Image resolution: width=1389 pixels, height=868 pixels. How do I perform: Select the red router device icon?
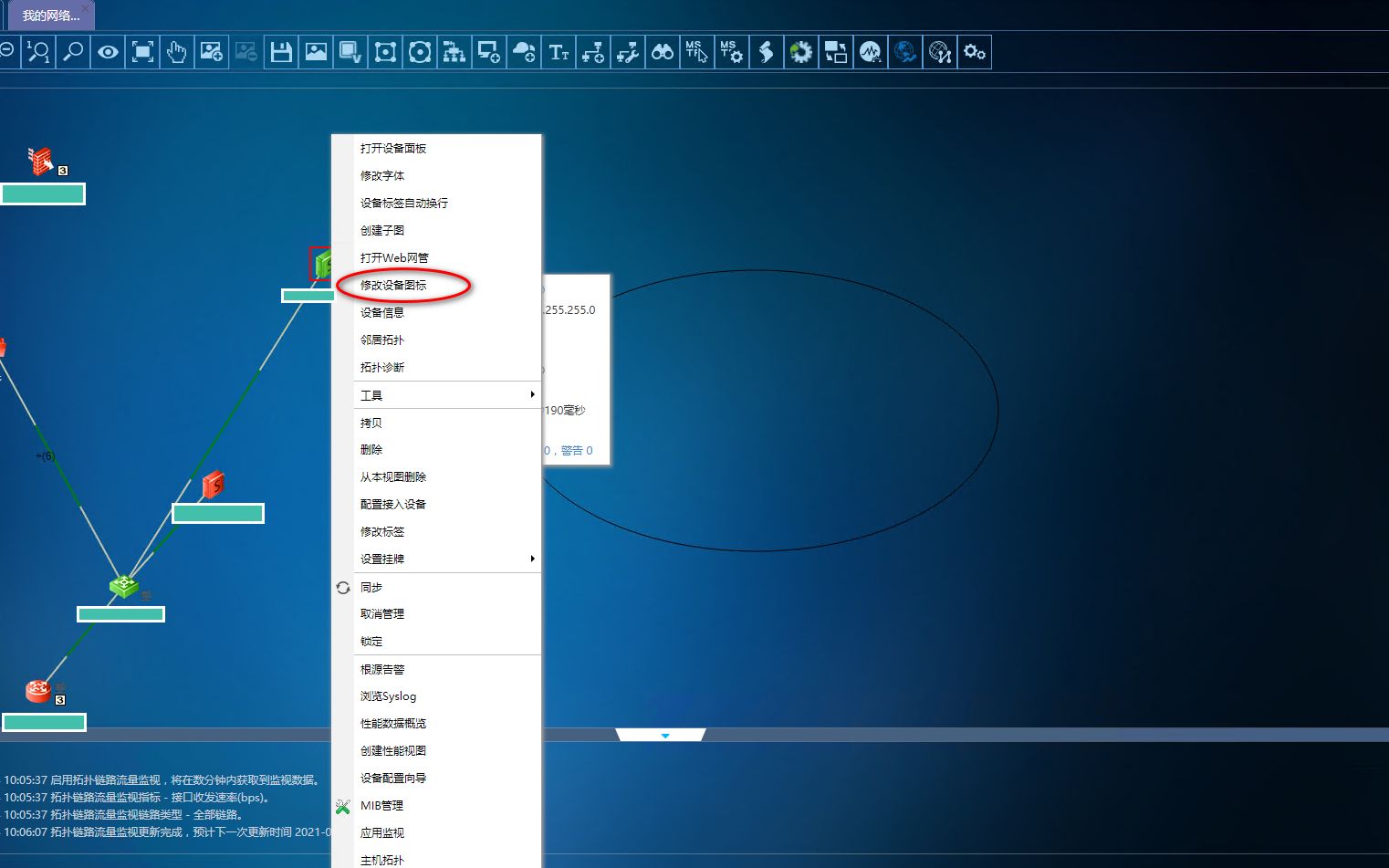pyautogui.click(x=38, y=691)
